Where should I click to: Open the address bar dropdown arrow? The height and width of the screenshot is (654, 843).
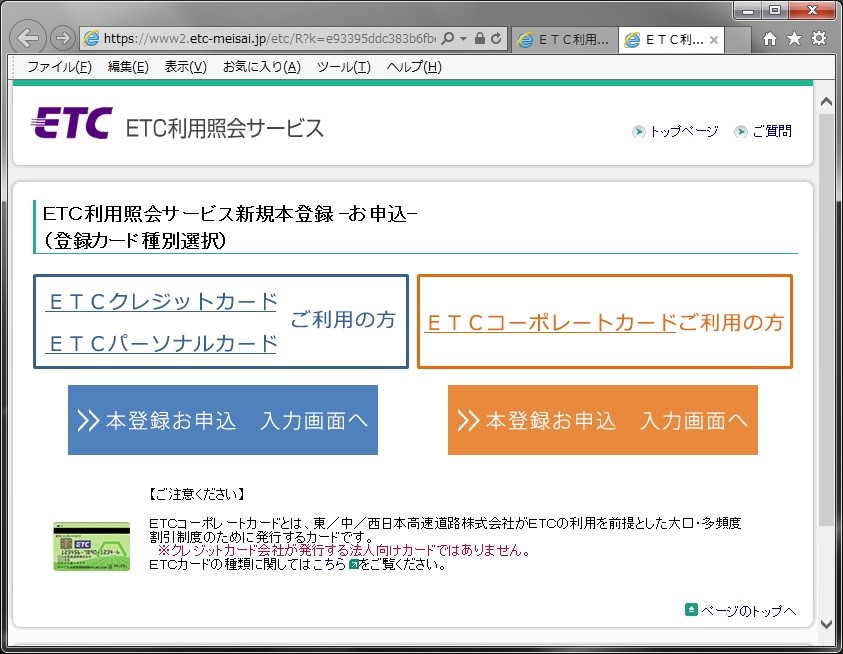click(x=463, y=39)
